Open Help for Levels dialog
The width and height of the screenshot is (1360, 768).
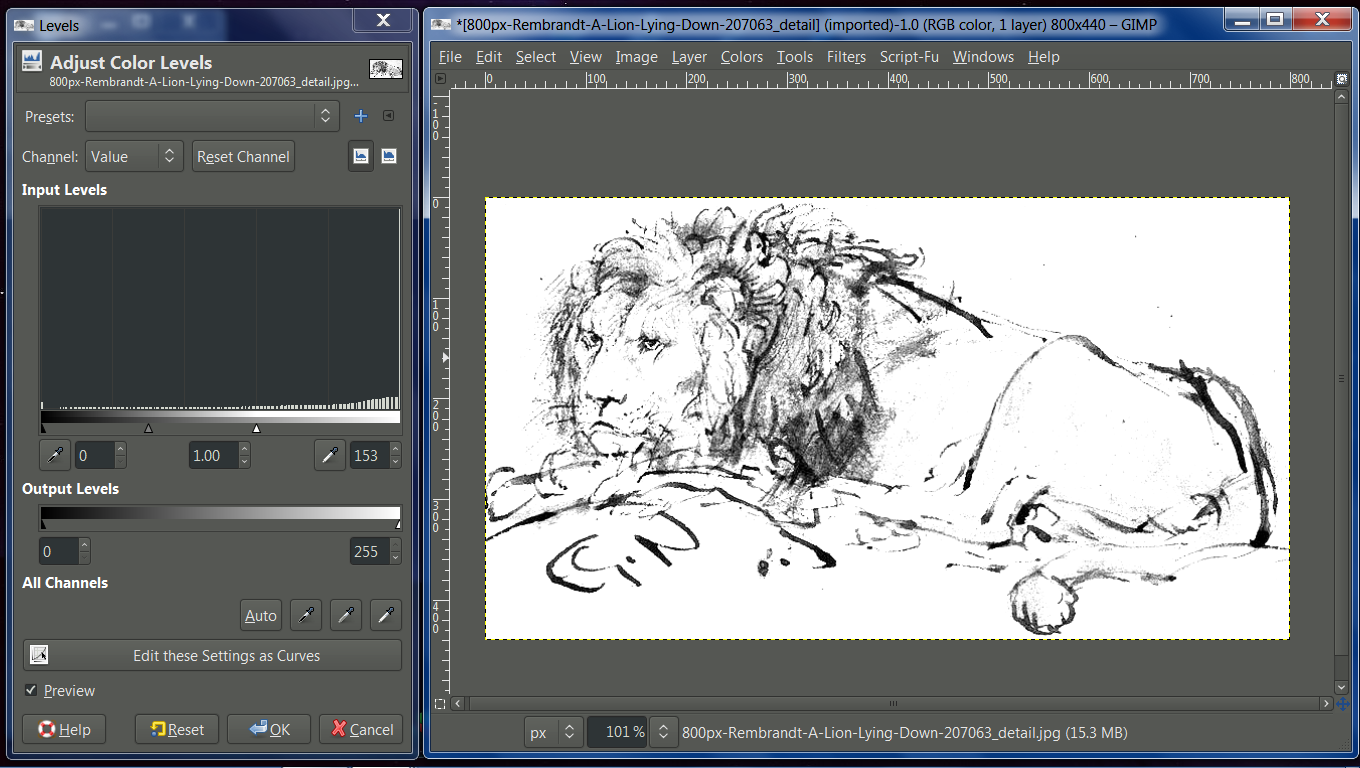[63, 729]
